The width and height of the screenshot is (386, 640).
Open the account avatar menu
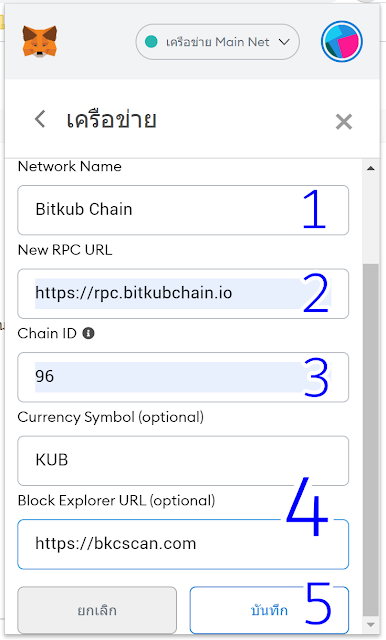(x=342, y=42)
